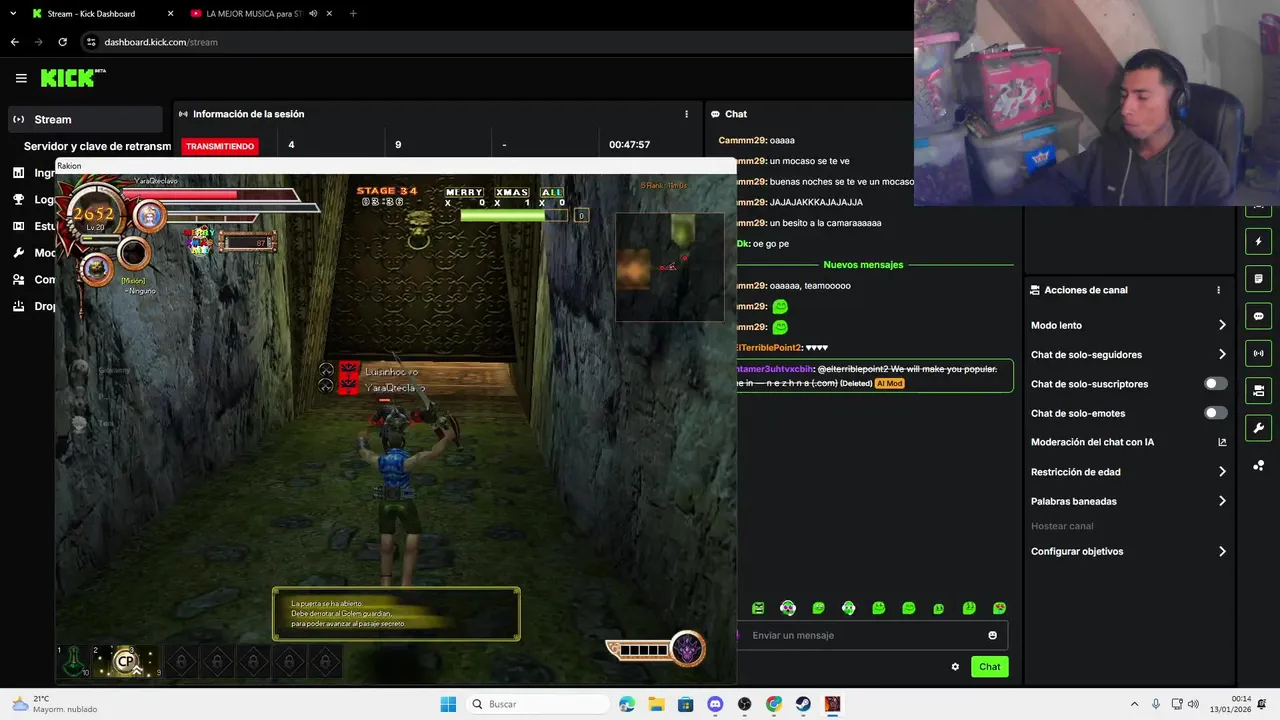Open the chat bubble icon in right sidebar
The width and height of the screenshot is (1280, 720).
[1258, 316]
